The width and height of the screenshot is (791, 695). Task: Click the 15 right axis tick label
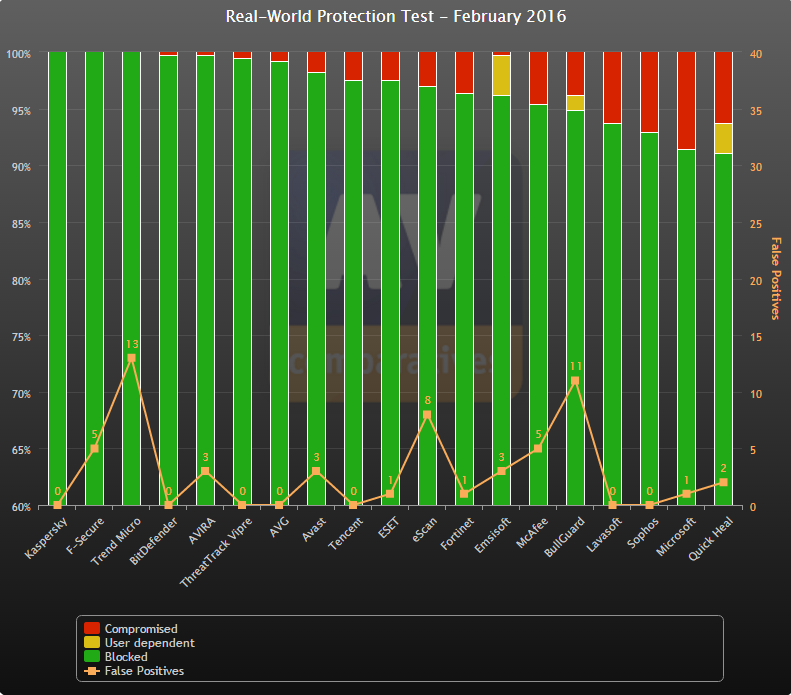pyautogui.click(x=756, y=337)
